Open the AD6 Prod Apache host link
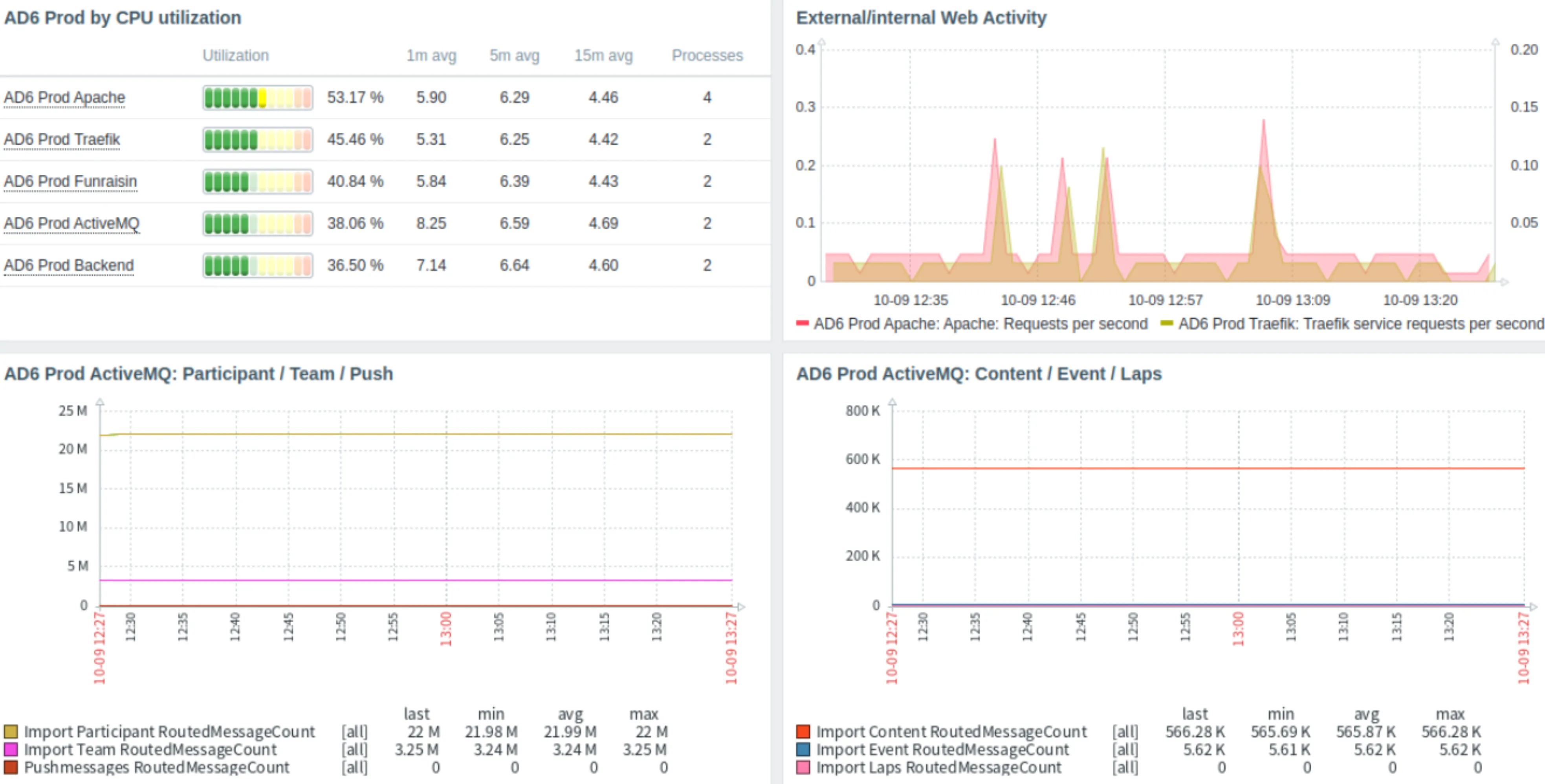Image resolution: width=1545 pixels, height=784 pixels. [x=64, y=97]
